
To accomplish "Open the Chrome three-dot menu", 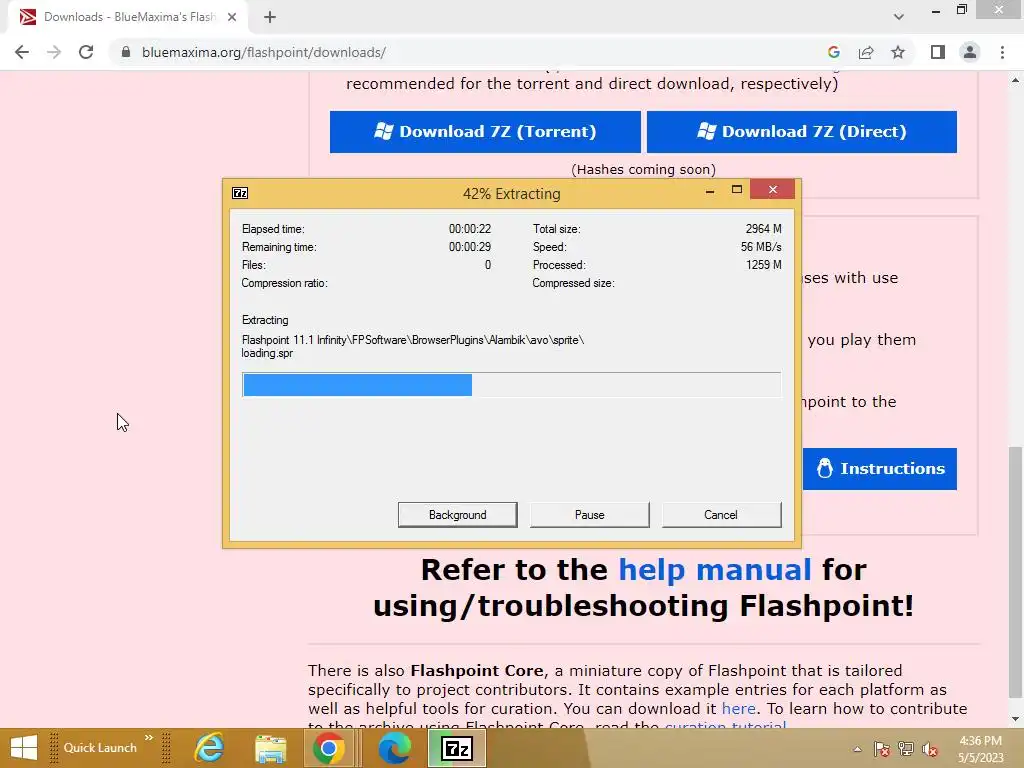I will 1002,52.
